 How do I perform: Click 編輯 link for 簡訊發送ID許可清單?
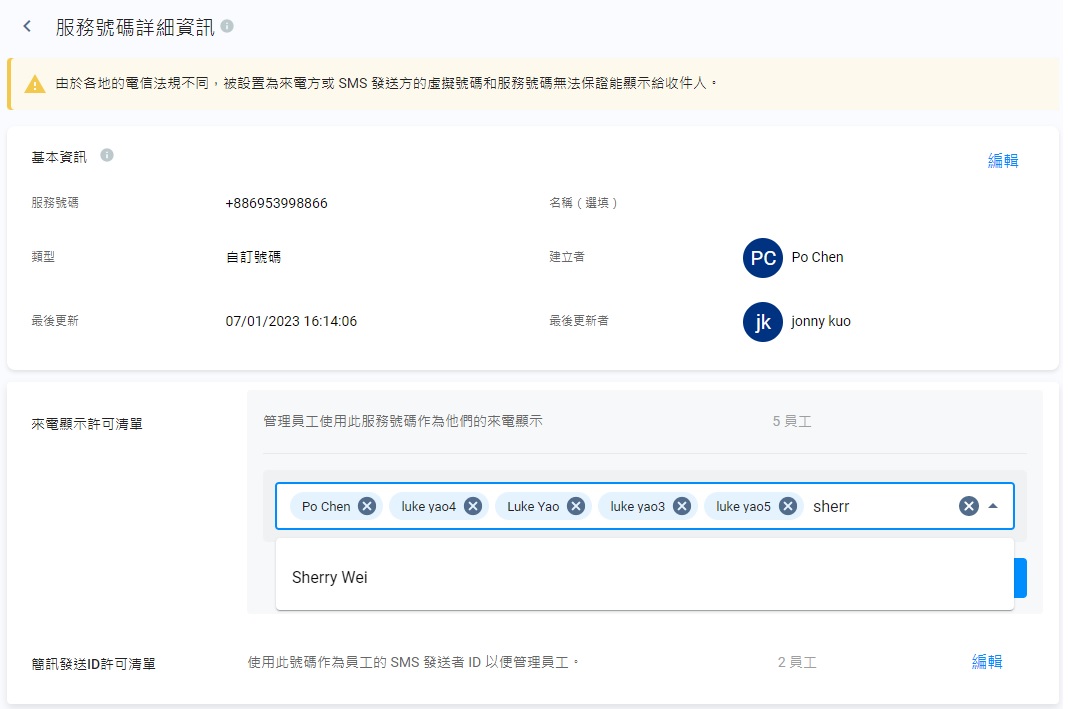coord(986,661)
